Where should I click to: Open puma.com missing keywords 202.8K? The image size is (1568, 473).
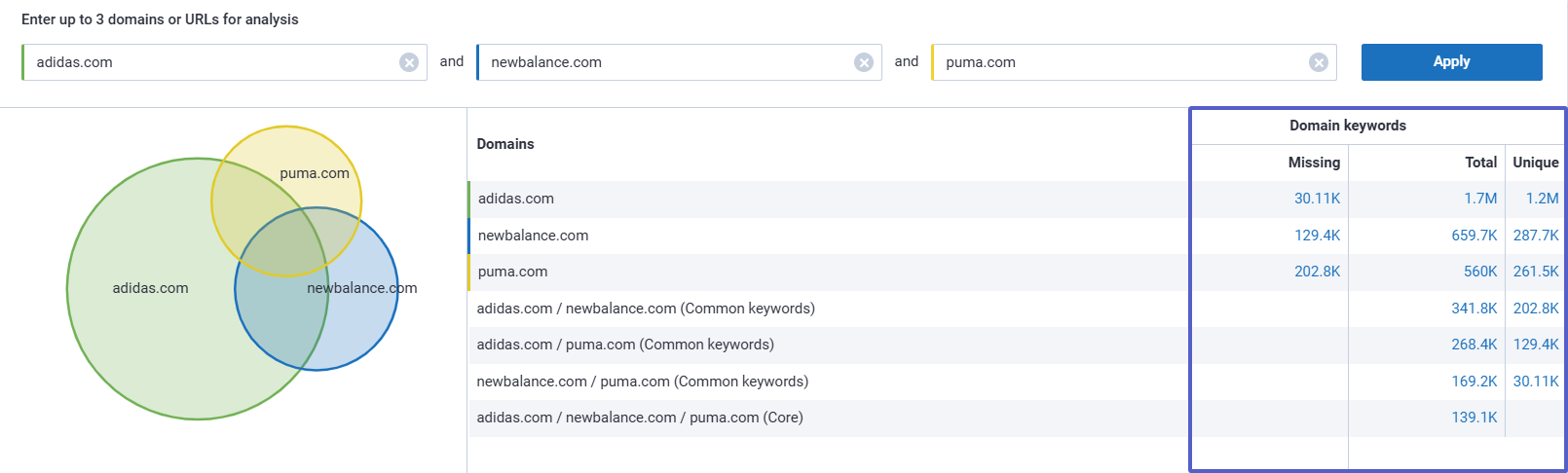pyautogui.click(x=1317, y=272)
